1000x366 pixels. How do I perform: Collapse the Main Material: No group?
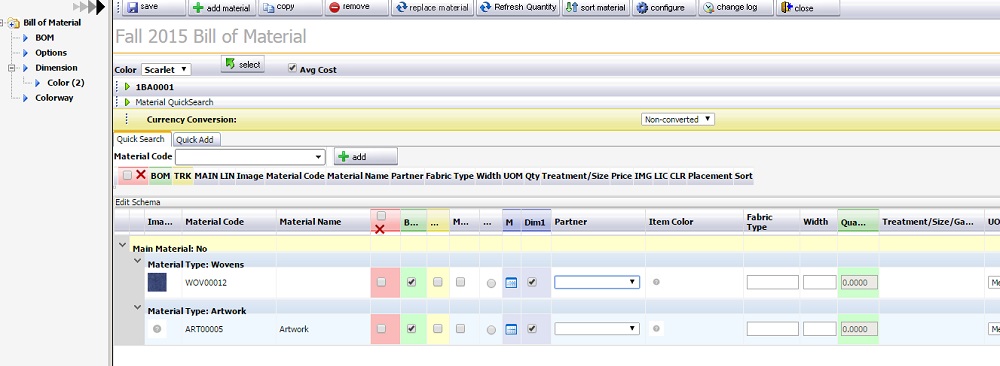tap(122, 244)
